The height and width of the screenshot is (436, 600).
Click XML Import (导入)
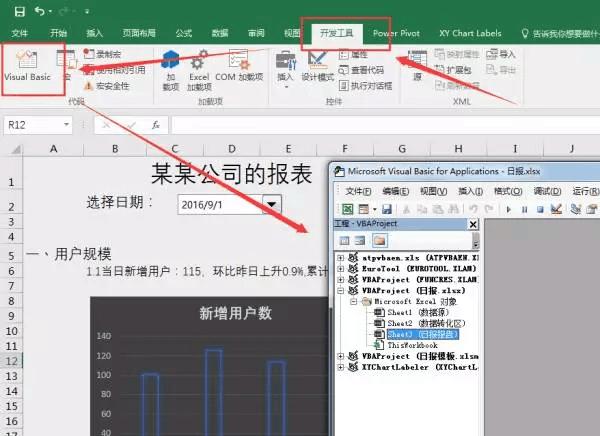point(501,54)
